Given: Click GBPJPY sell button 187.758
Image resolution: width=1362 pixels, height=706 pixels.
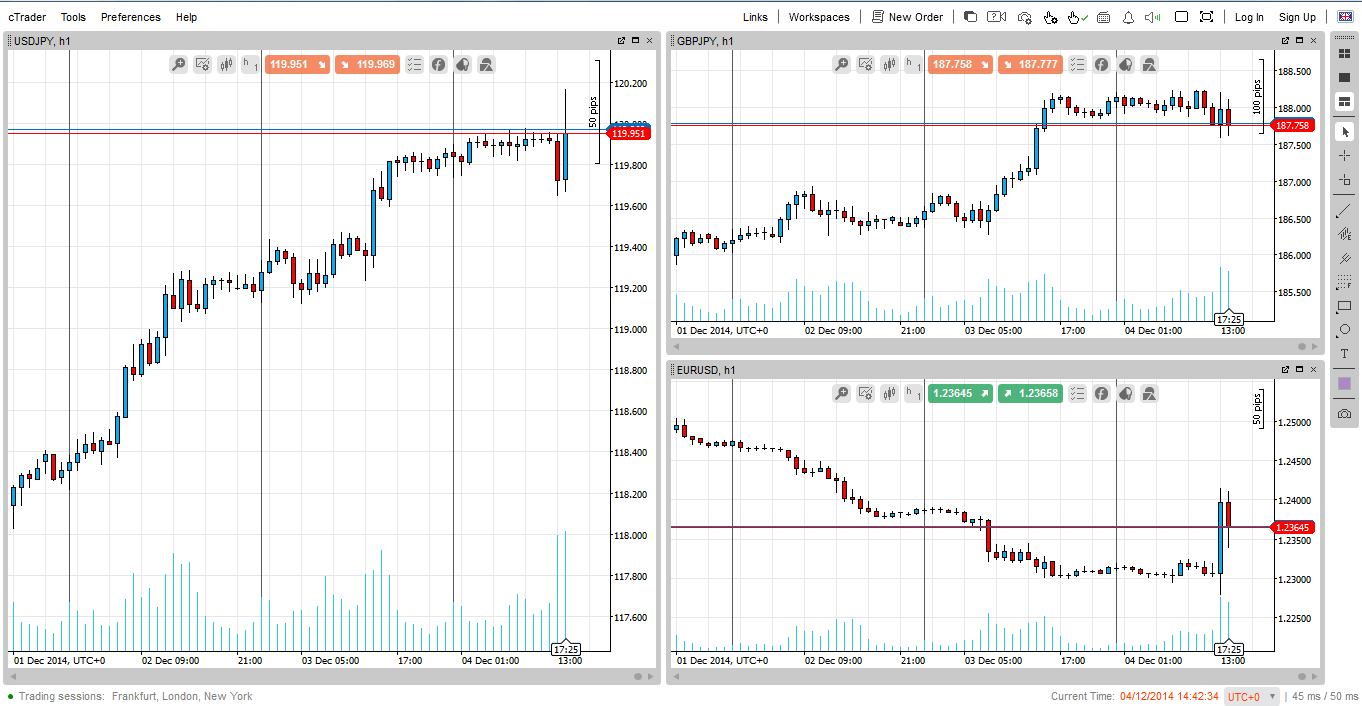Looking at the screenshot, I should 961,64.
